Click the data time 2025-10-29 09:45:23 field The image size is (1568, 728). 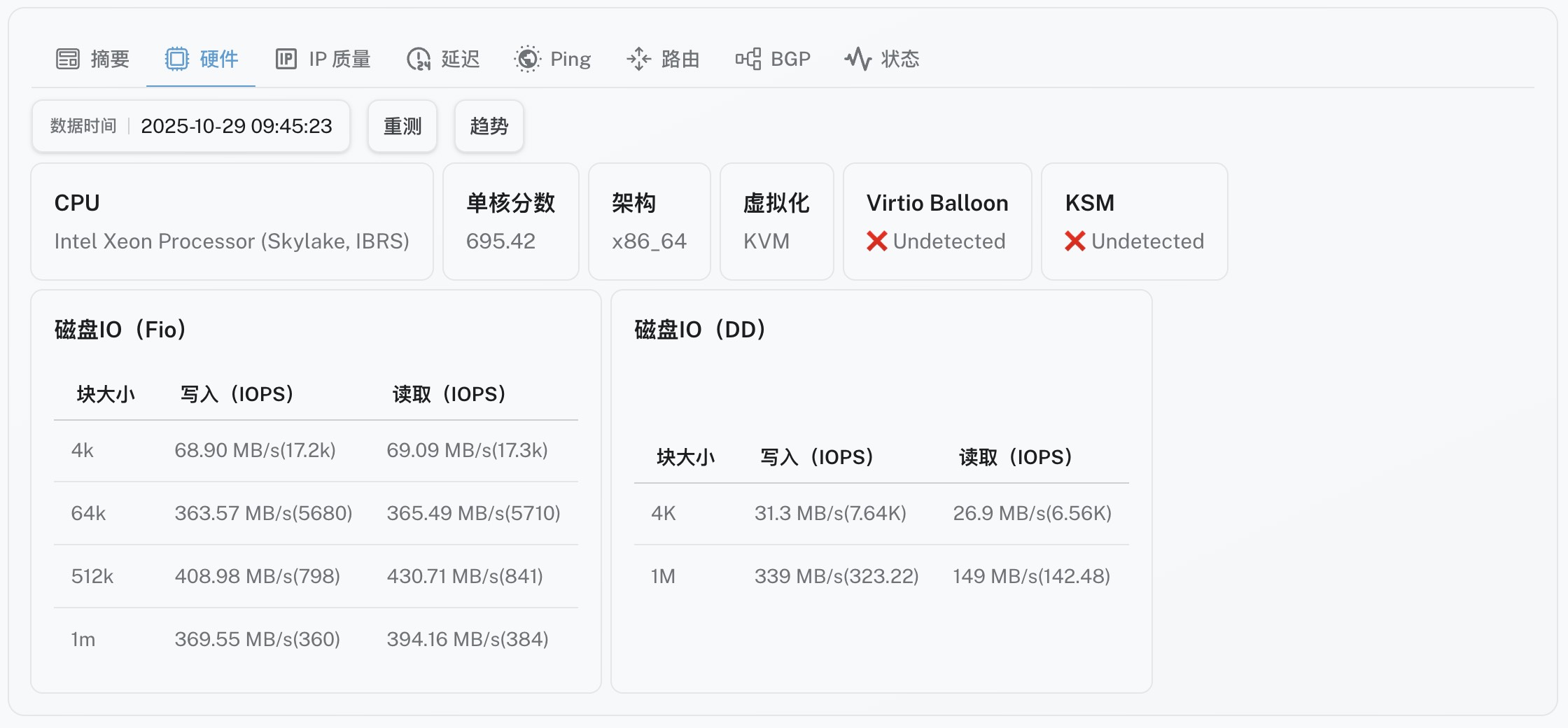236,127
